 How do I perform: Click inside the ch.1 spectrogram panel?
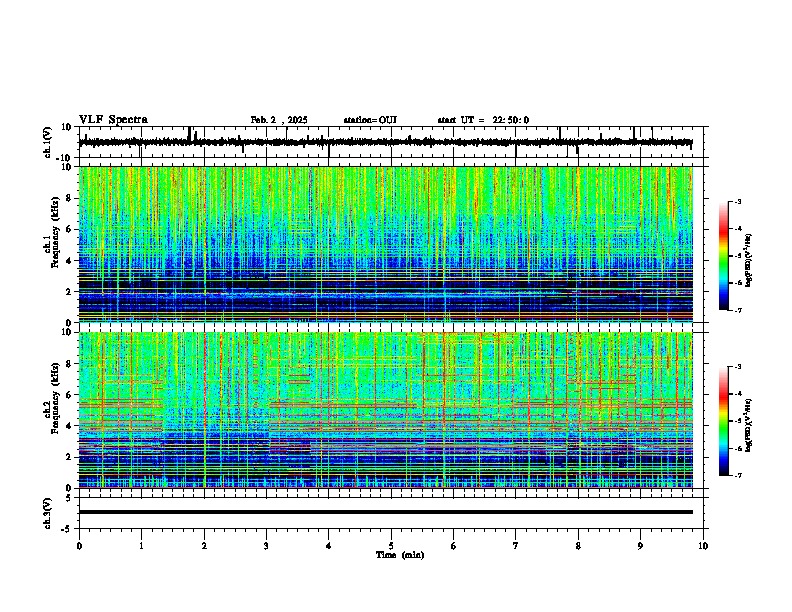(x=386, y=244)
